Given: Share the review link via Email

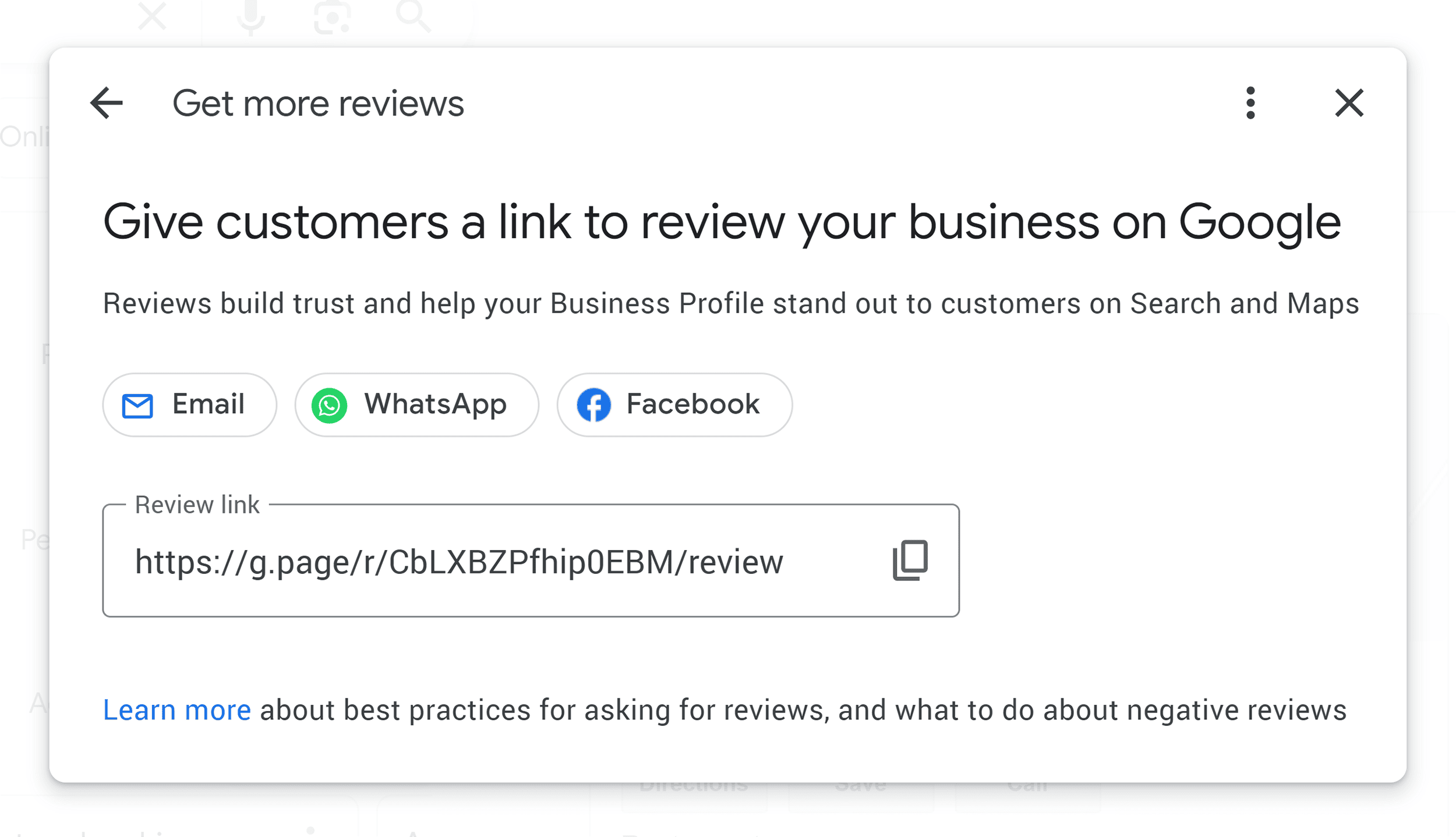Looking at the screenshot, I should pyautogui.click(x=189, y=404).
